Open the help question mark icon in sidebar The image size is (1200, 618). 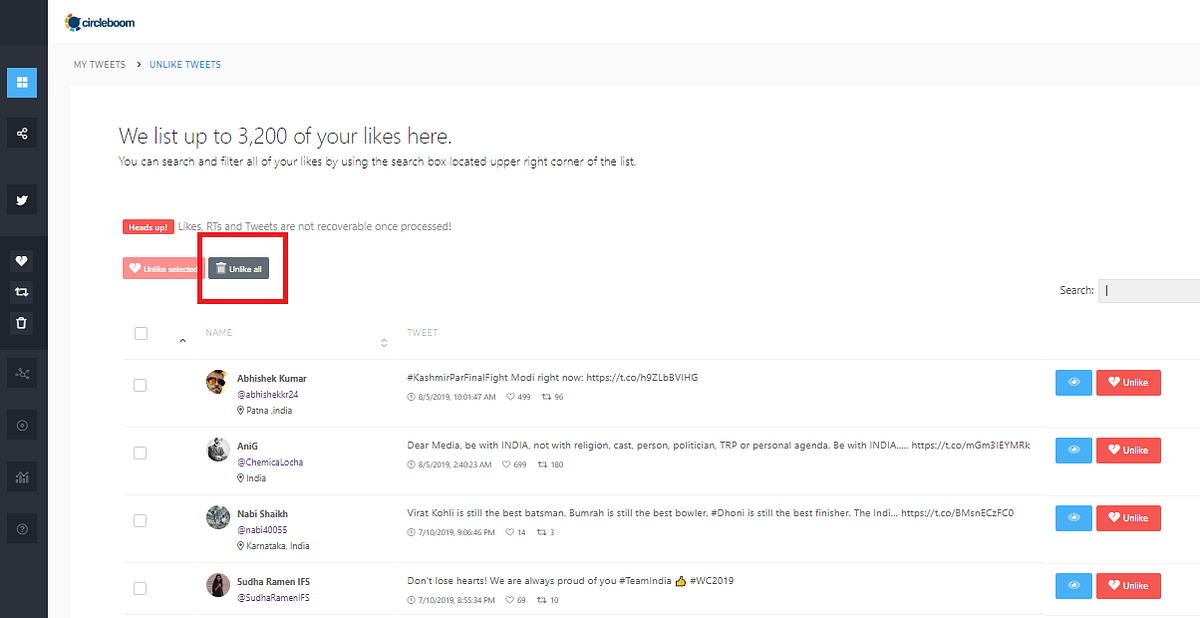[22, 528]
